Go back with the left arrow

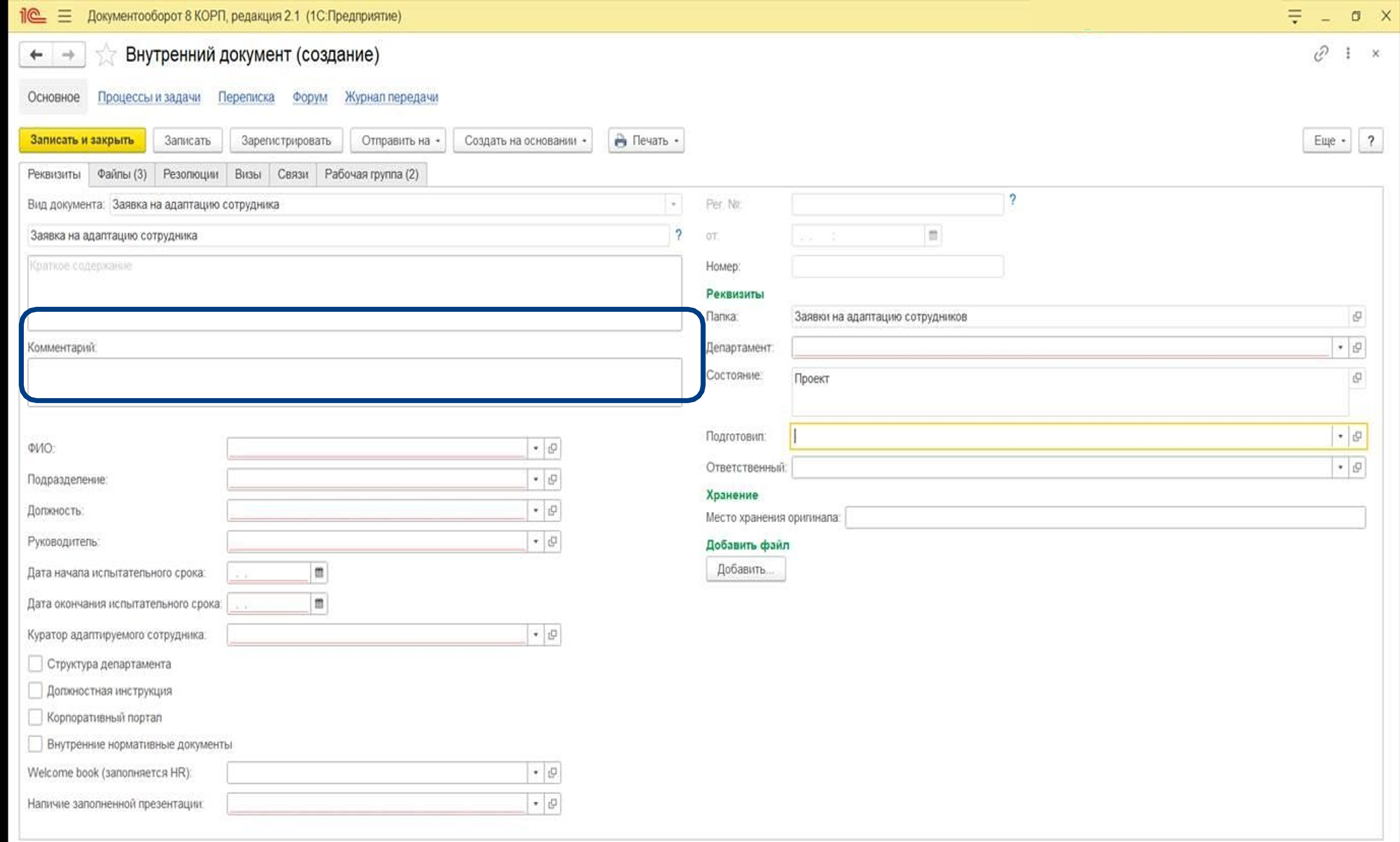coord(36,55)
